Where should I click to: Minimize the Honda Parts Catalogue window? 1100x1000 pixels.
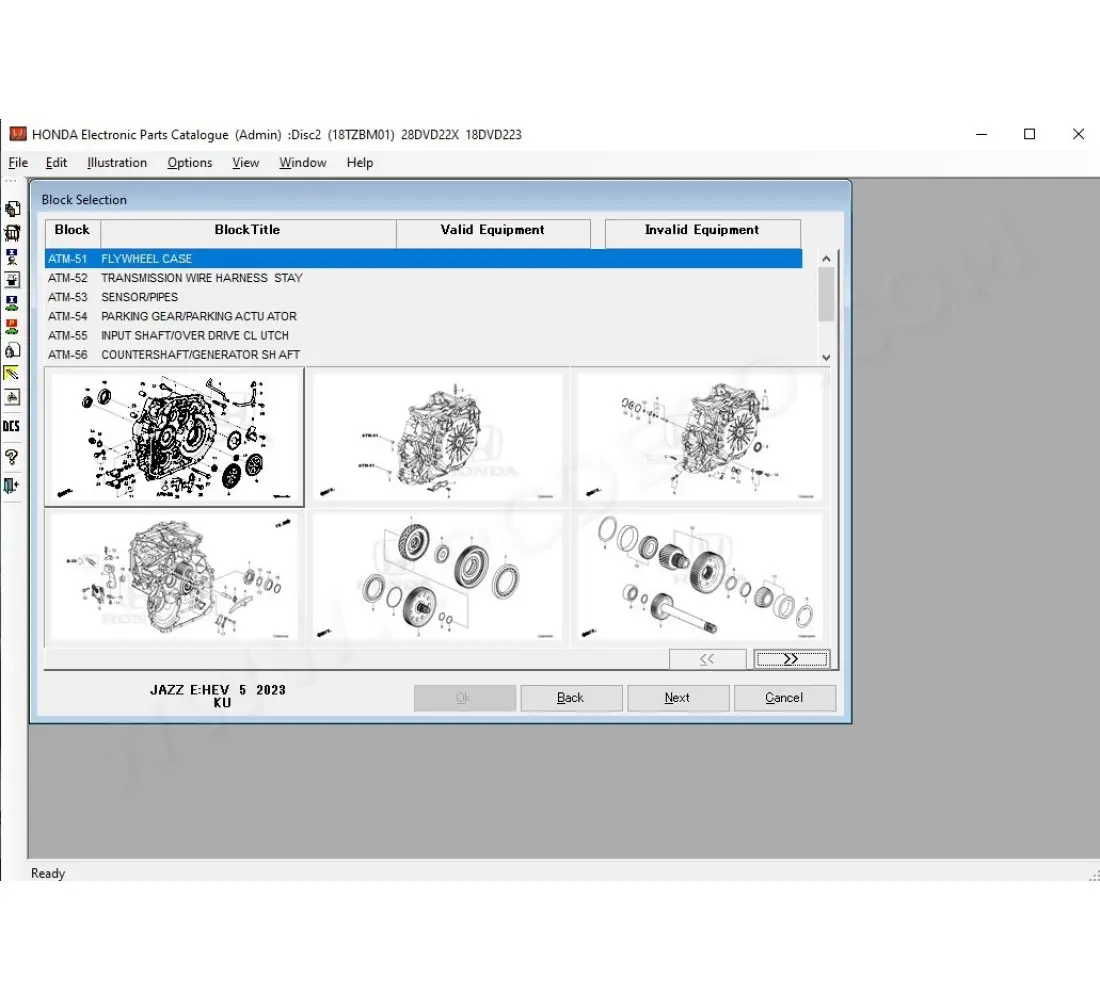pos(981,134)
